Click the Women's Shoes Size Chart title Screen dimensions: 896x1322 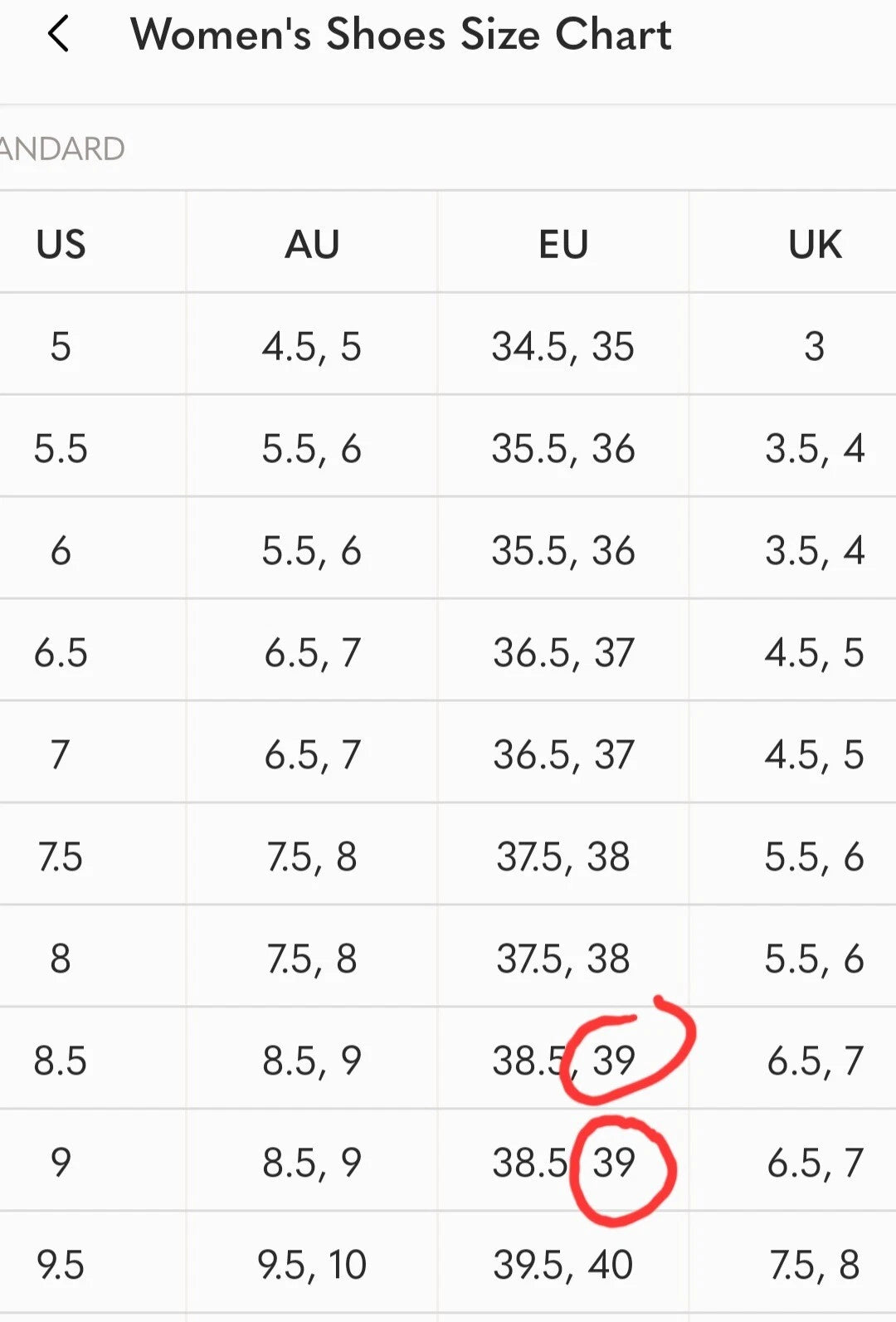point(401,35)
